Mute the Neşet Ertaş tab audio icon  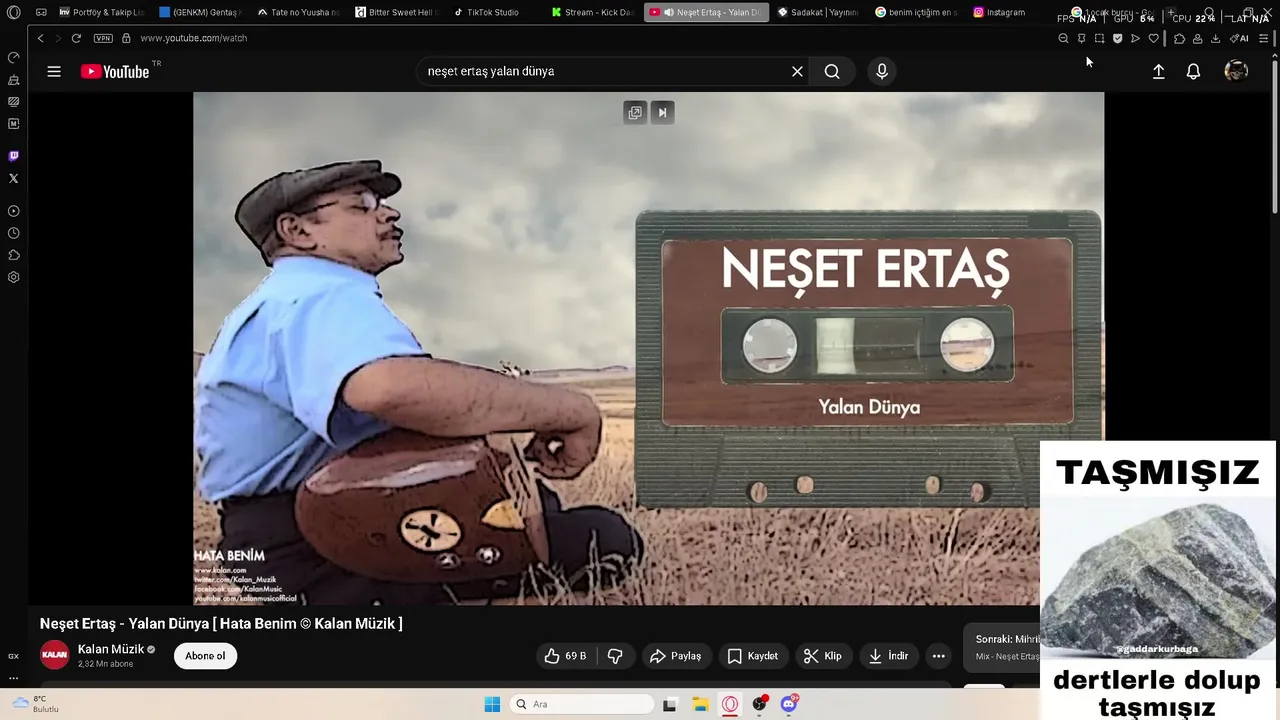pyautogui.click(x=668, y=13)
